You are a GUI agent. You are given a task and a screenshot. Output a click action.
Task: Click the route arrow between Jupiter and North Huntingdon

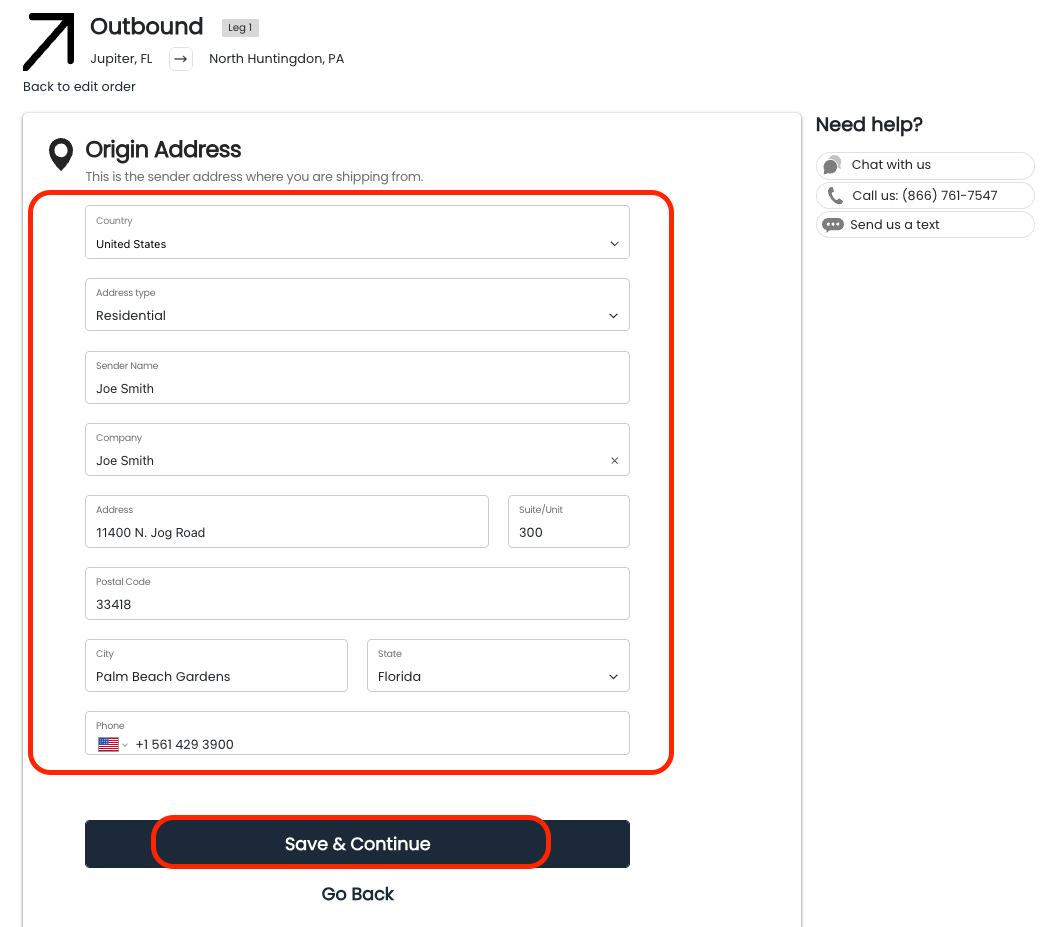pyautogui.click(x=181, y=59)
